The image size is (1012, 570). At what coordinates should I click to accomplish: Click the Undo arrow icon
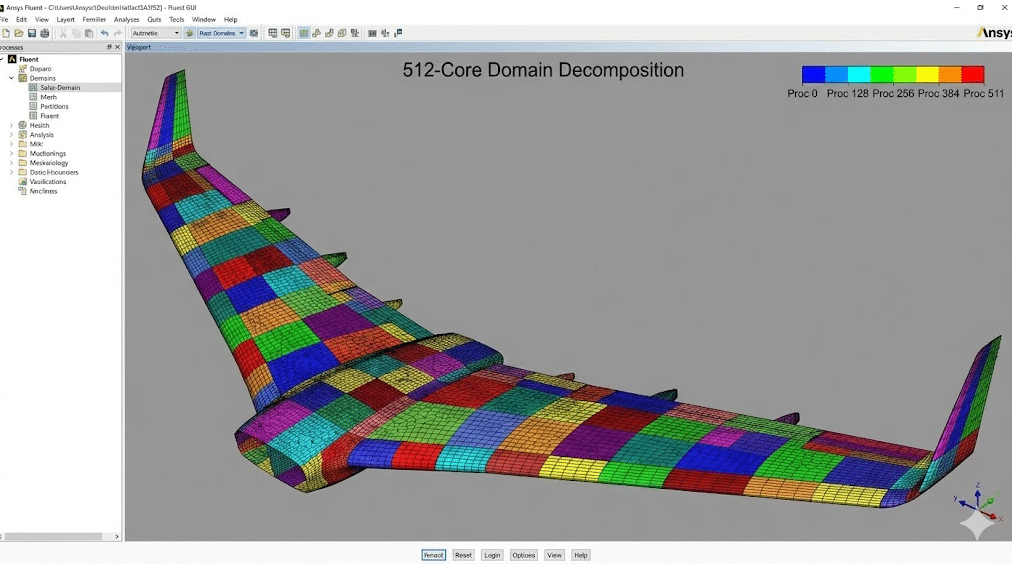[x=104, y=33]
